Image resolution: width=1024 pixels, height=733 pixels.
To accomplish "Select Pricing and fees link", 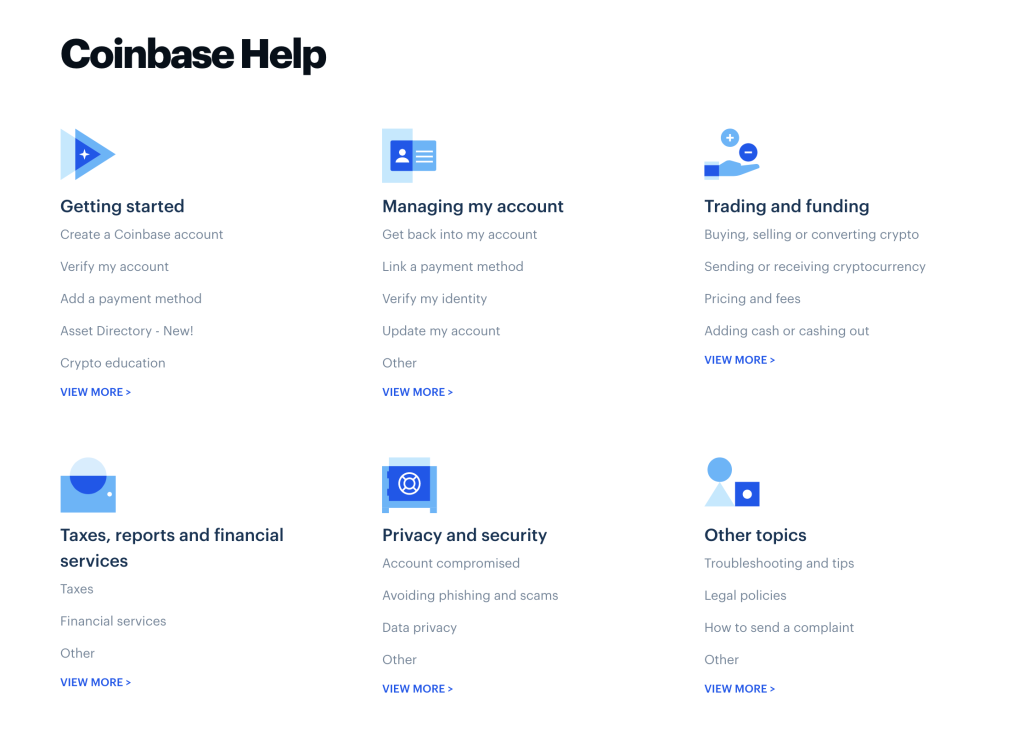I will [x=752, y=299].
